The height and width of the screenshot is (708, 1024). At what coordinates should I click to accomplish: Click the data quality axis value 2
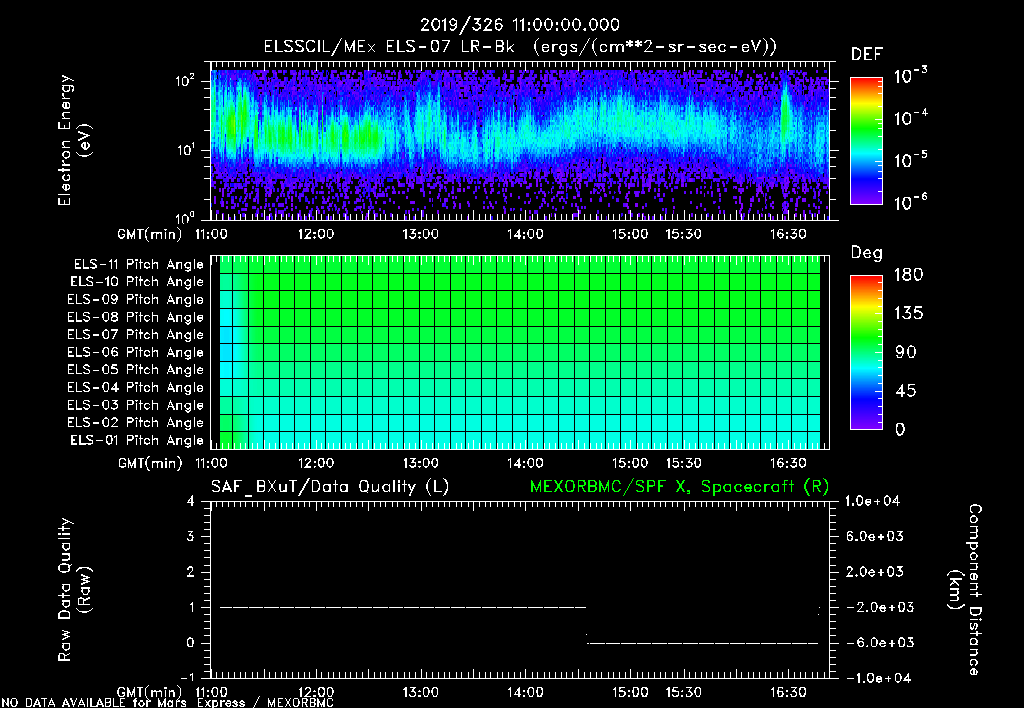click(191, 571)
